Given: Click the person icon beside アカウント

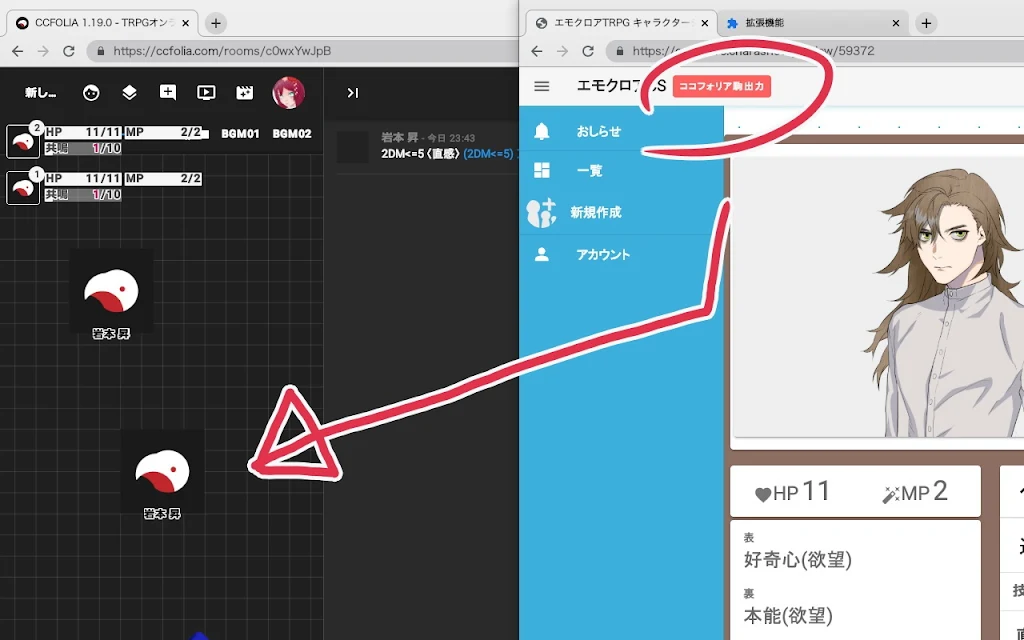Looking at the screenshot, I should [541, 254].
